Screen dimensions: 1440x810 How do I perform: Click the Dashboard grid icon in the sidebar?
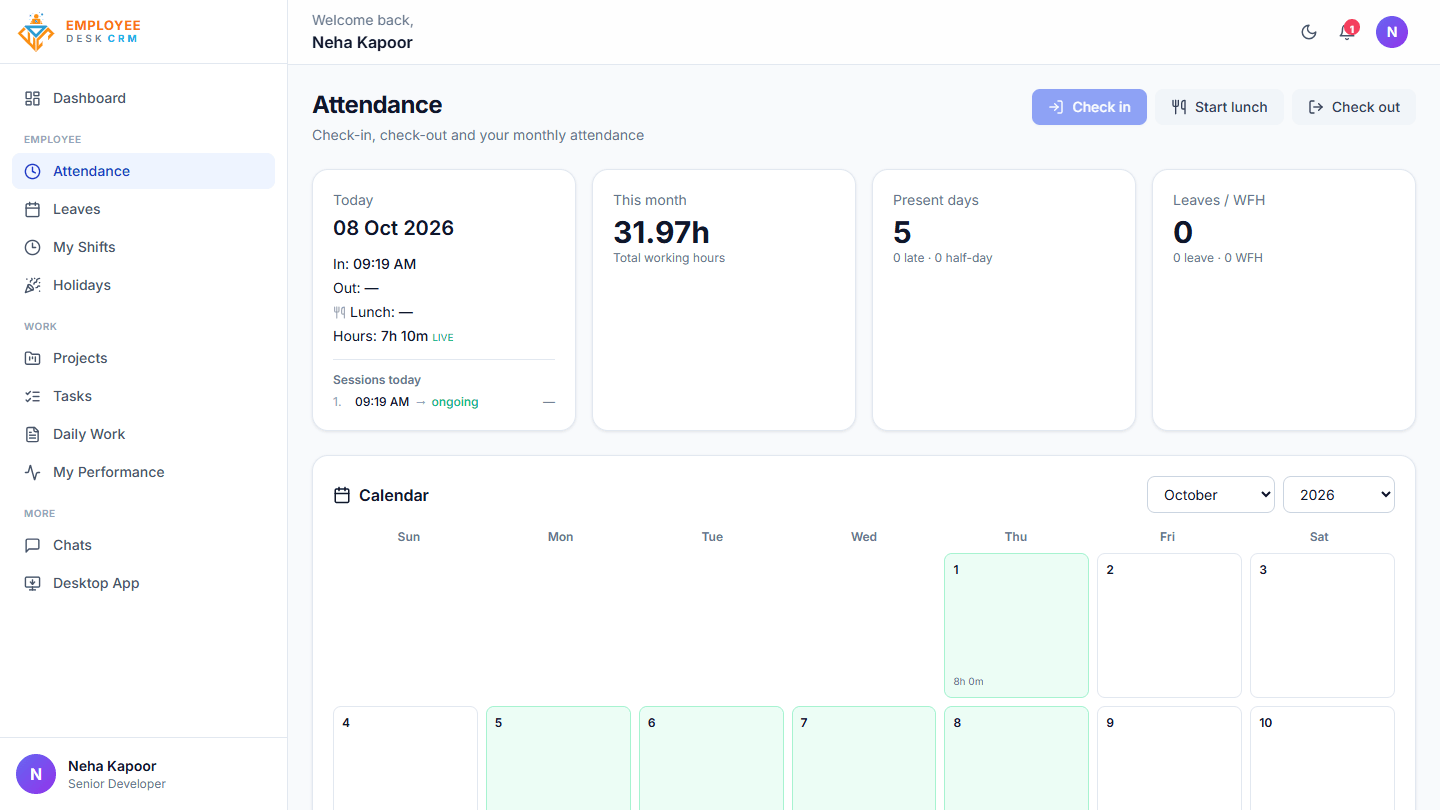coord(33,98)
